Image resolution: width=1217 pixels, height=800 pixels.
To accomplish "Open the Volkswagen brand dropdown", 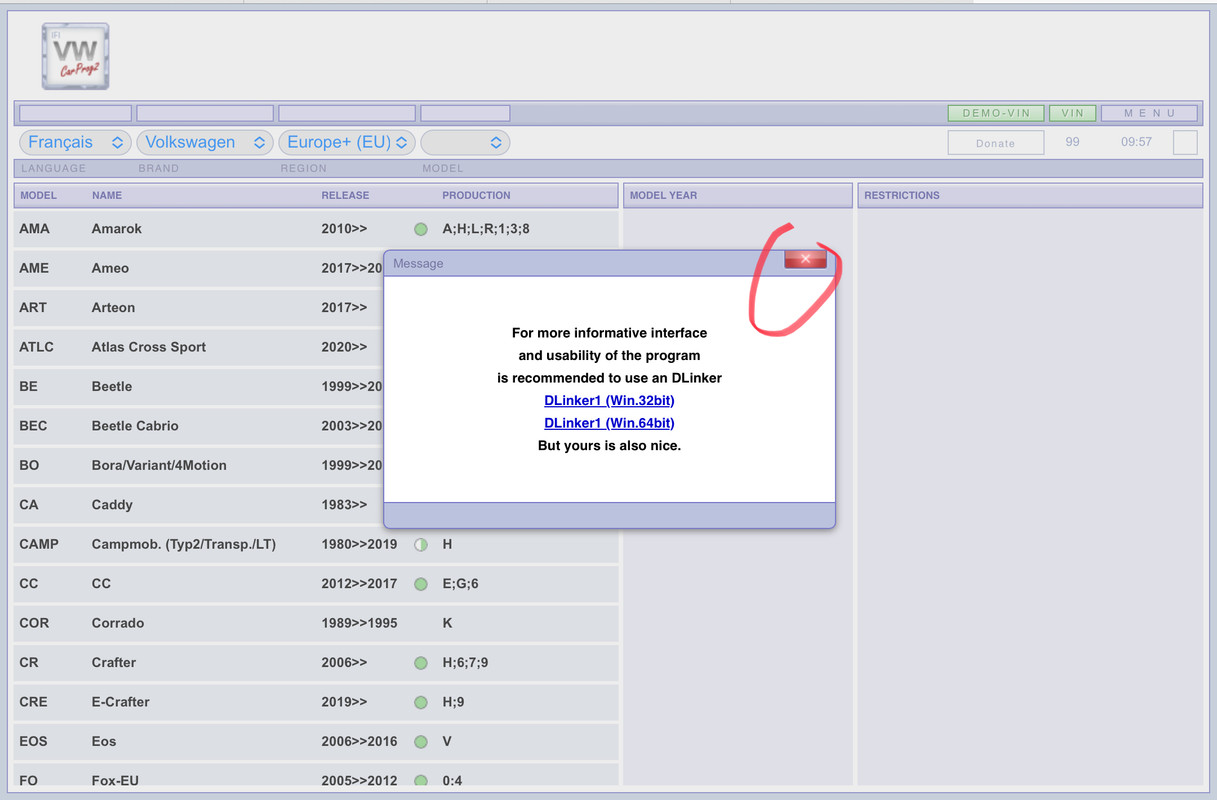I will 205,142.
